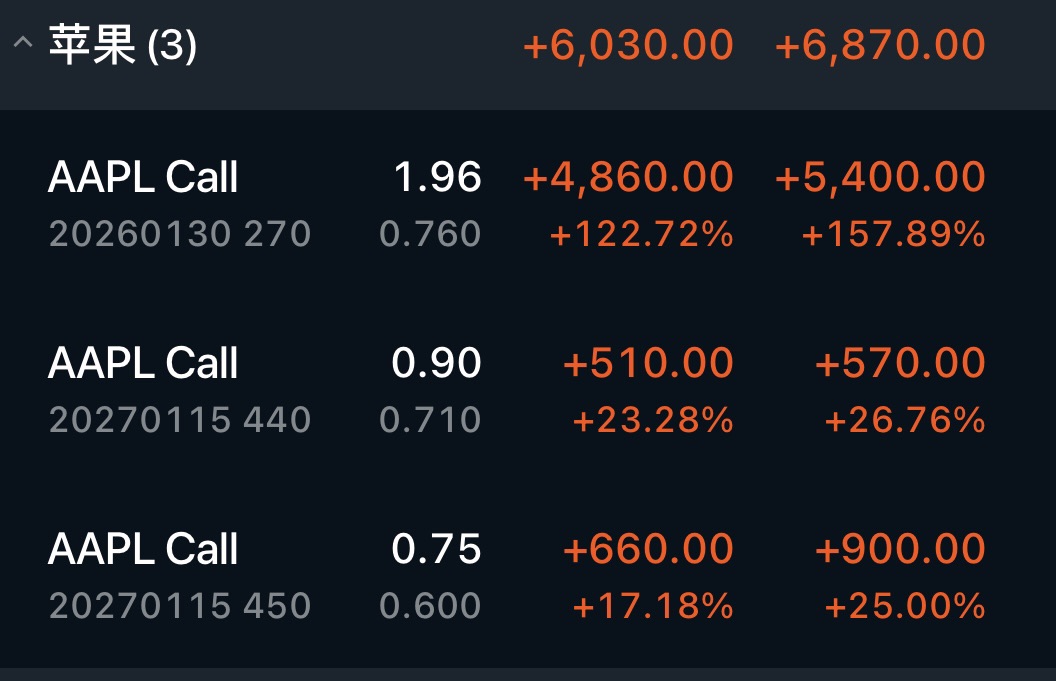The image size is (1056, 681).
Task: Click the 0.90 current price
Action: pyautogui.click(x=436, y=363)
